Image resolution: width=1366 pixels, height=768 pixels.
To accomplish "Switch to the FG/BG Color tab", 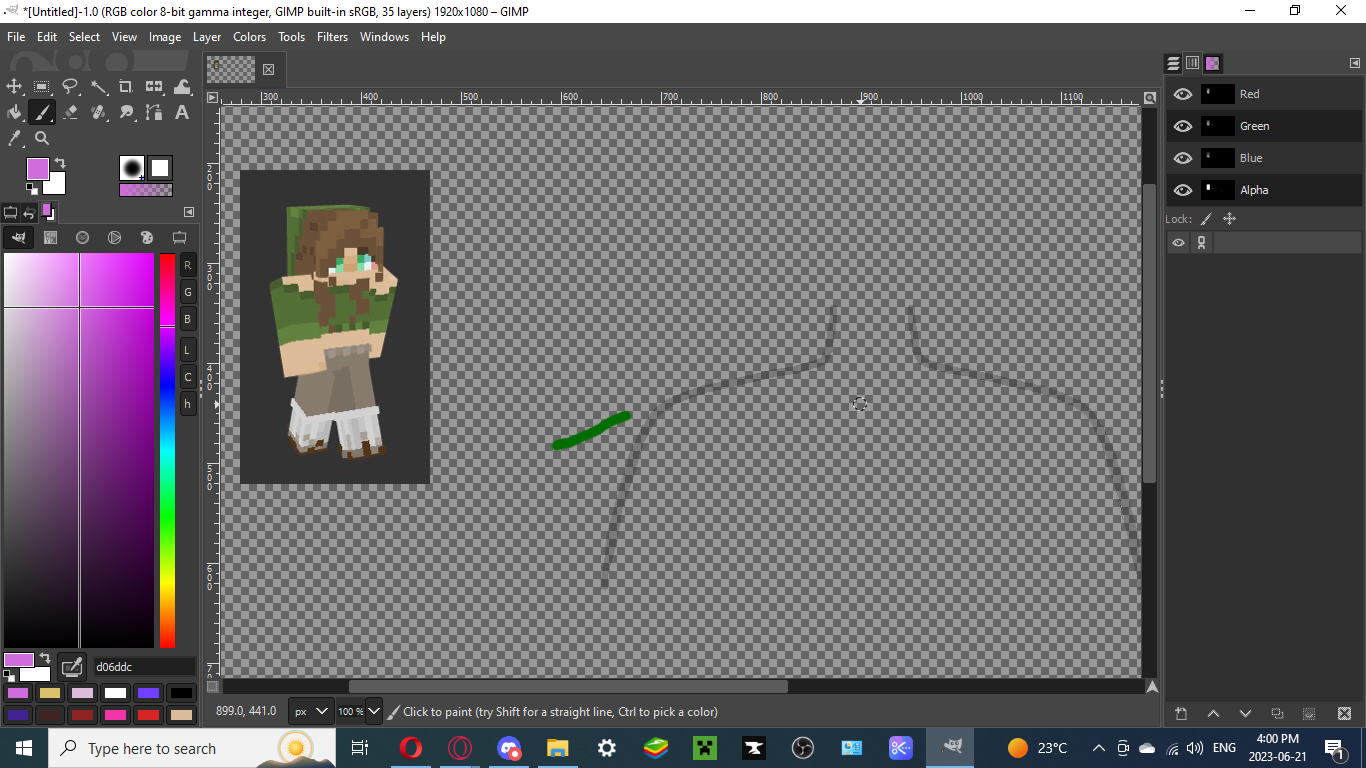I will coord(47,212).
